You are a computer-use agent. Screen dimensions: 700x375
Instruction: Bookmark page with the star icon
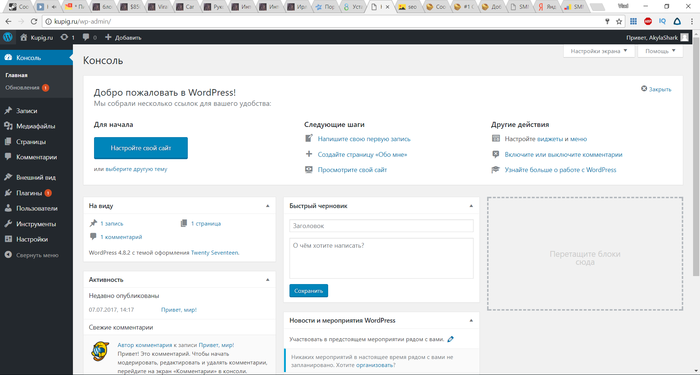click(619, 21)
